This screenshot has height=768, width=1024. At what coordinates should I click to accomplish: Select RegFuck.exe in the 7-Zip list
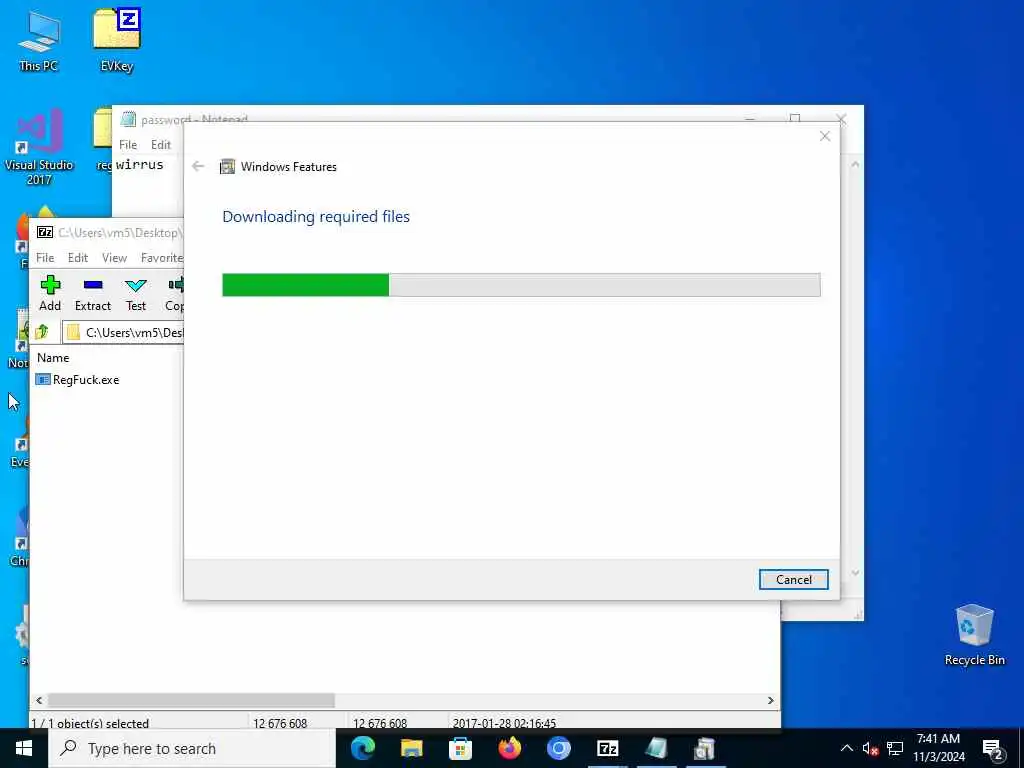tap(78, 379)
